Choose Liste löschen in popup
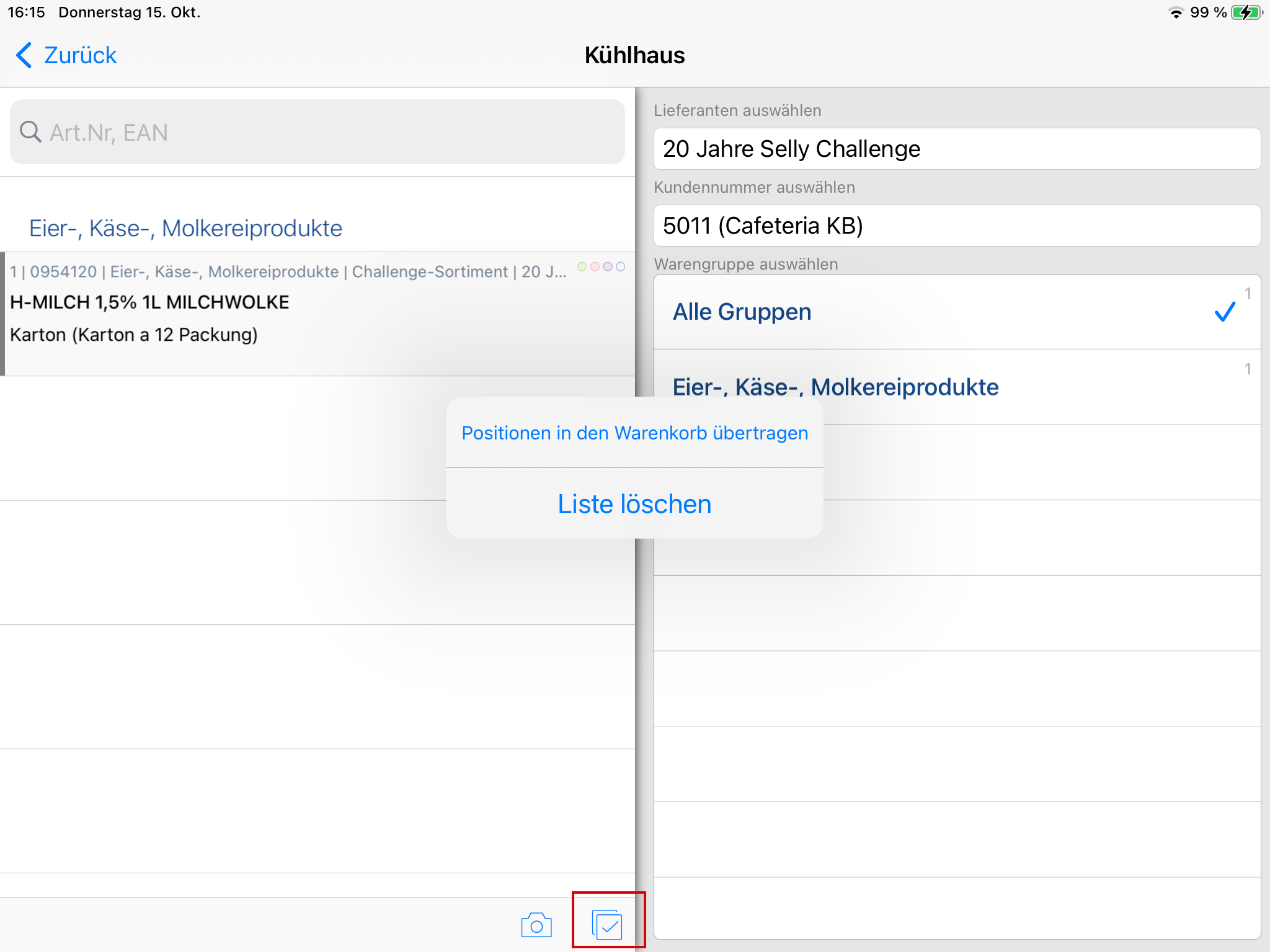This screenshot has height=952, width=1270. (x=634, y=504)
